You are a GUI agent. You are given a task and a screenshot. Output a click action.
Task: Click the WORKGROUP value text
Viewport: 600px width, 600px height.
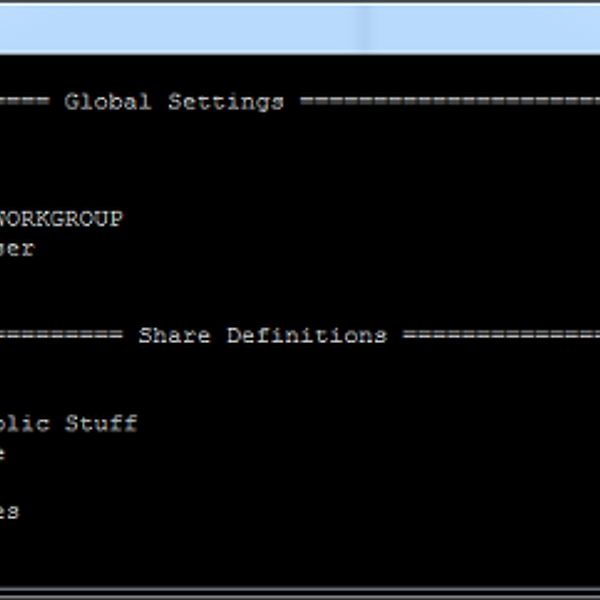[x=60, y=219]
